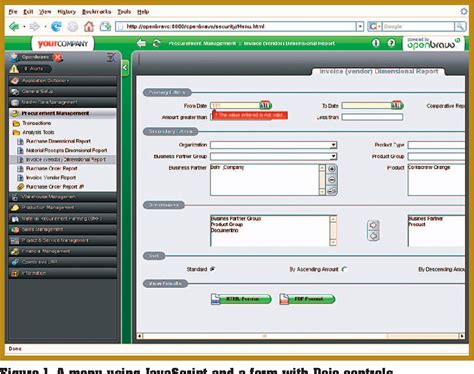Click the expand menu icon at sidebar top right
Image resolution: width=474 pixels, height=374 pixels.
111,57
